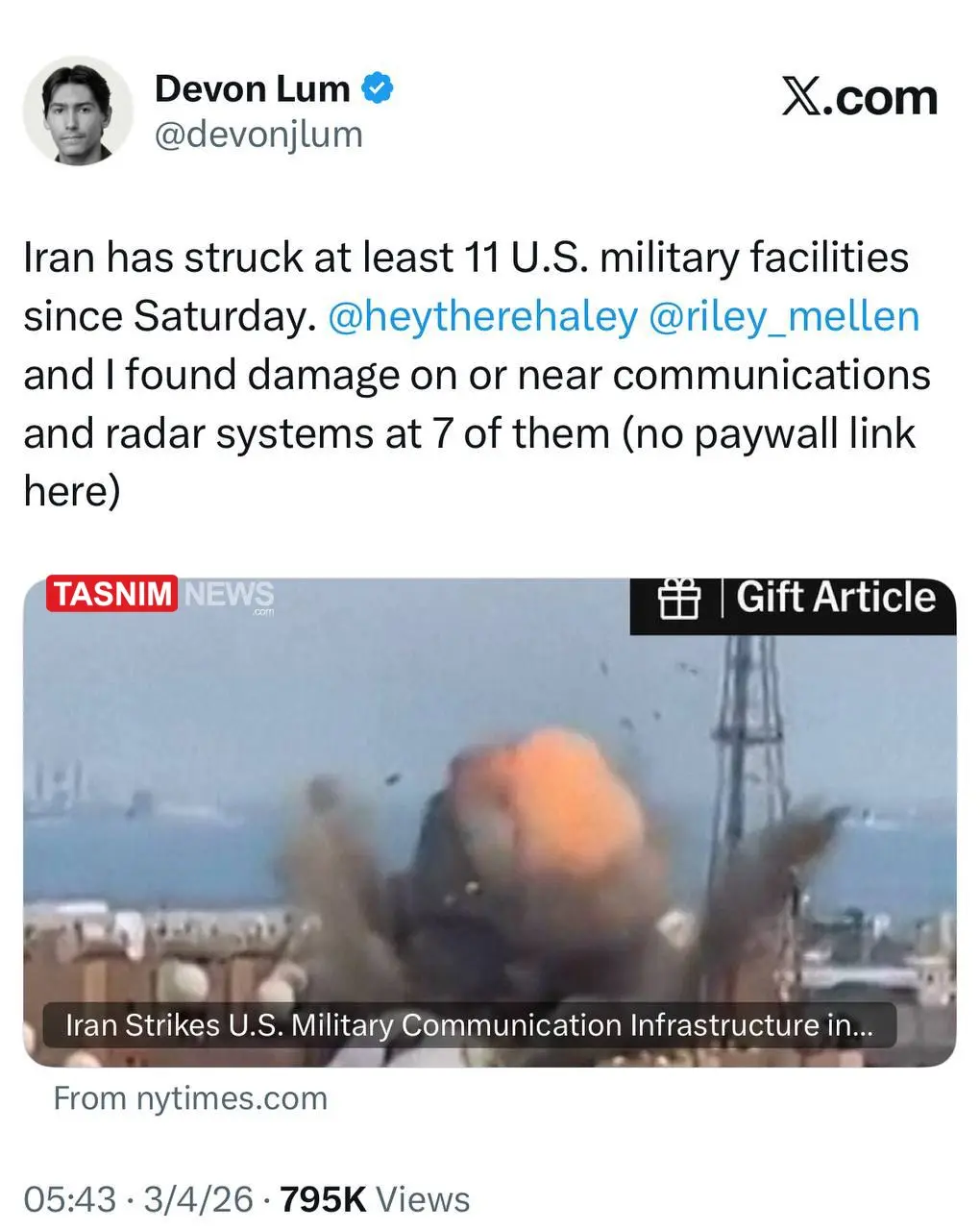Click the gift box icon
The width and height of the screenshot is (980, 1230).
click(x=678, y=599)
